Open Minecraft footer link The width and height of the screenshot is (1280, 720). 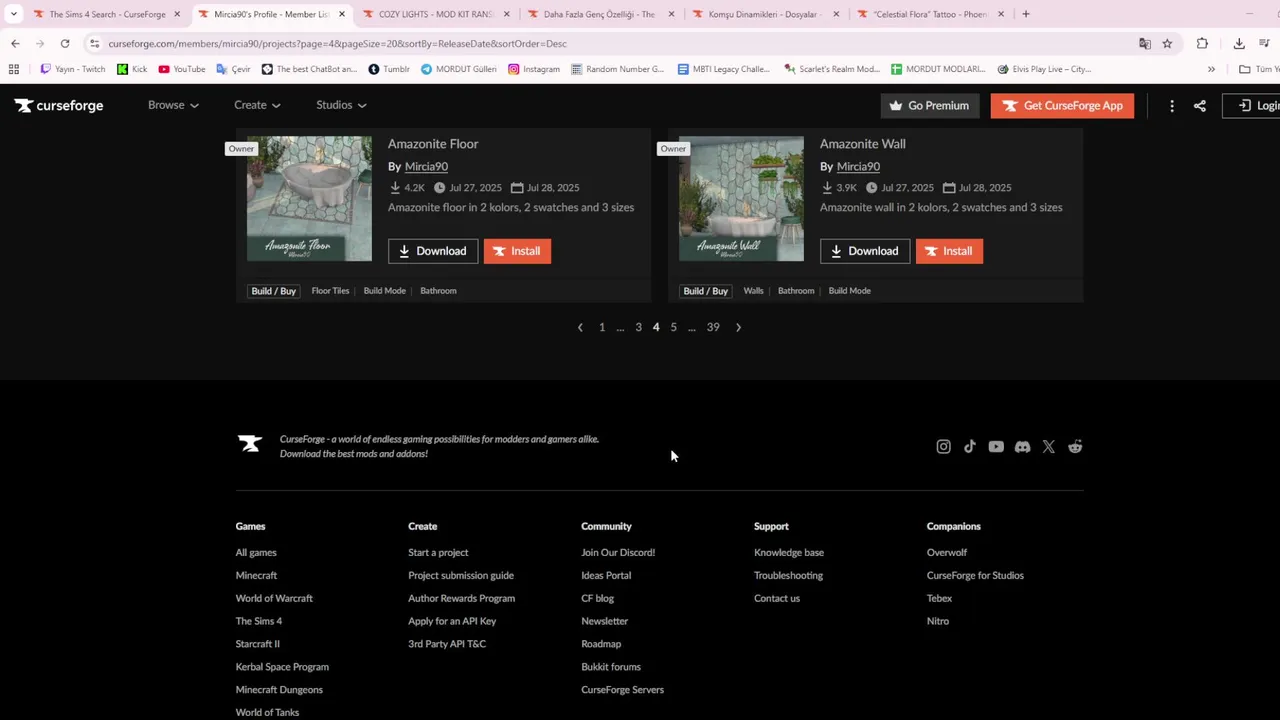pyautogui.click(x=256, y=575)
